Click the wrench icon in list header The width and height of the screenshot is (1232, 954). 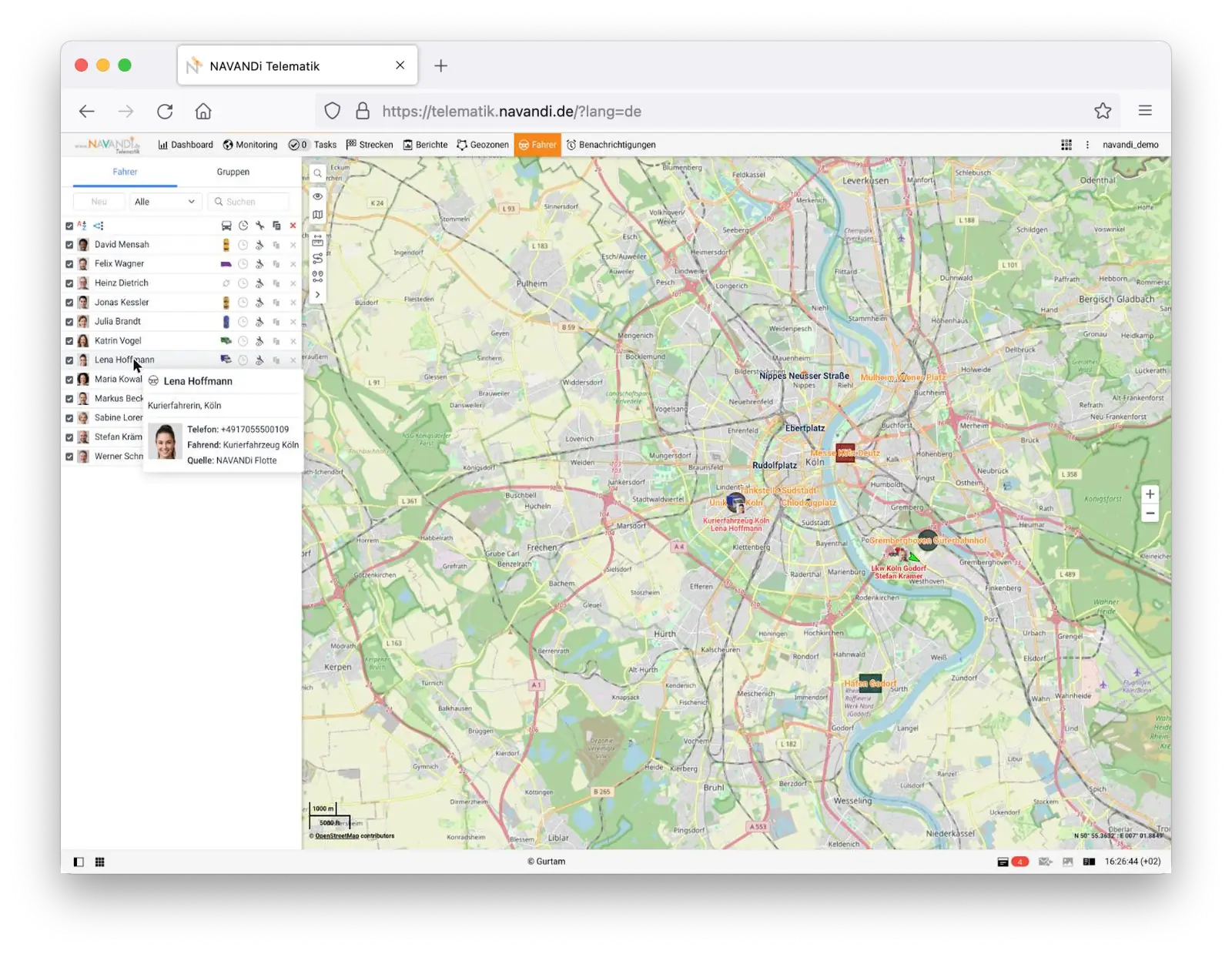pos(259,226)
